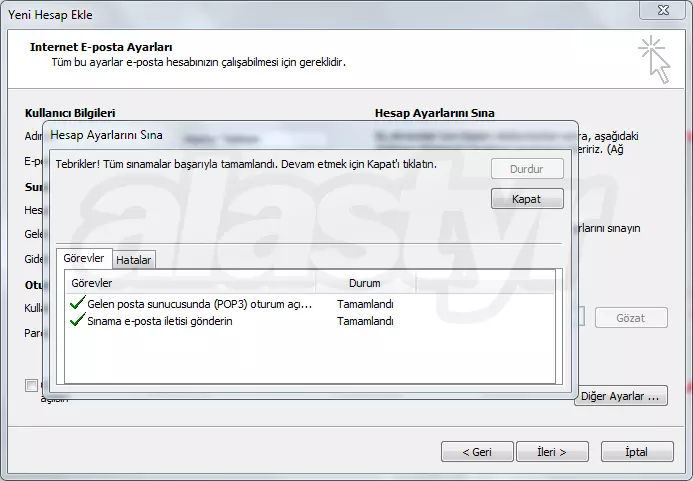Click the Kapat button
693x481 pixels.
tap(527, 199)
